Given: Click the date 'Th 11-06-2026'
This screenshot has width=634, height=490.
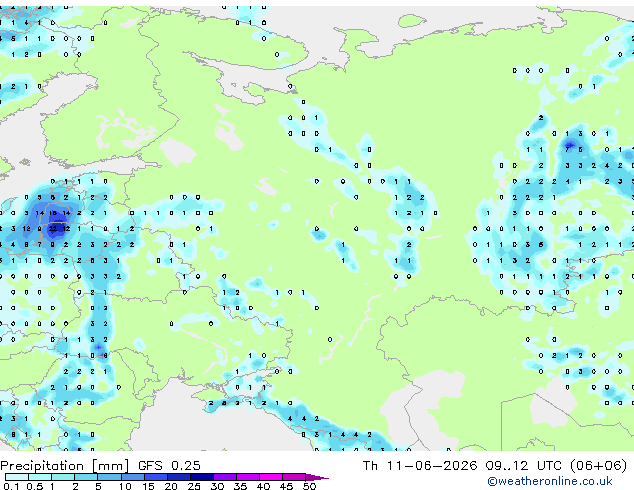Looking at the screenshot, I should pos(420,466).
